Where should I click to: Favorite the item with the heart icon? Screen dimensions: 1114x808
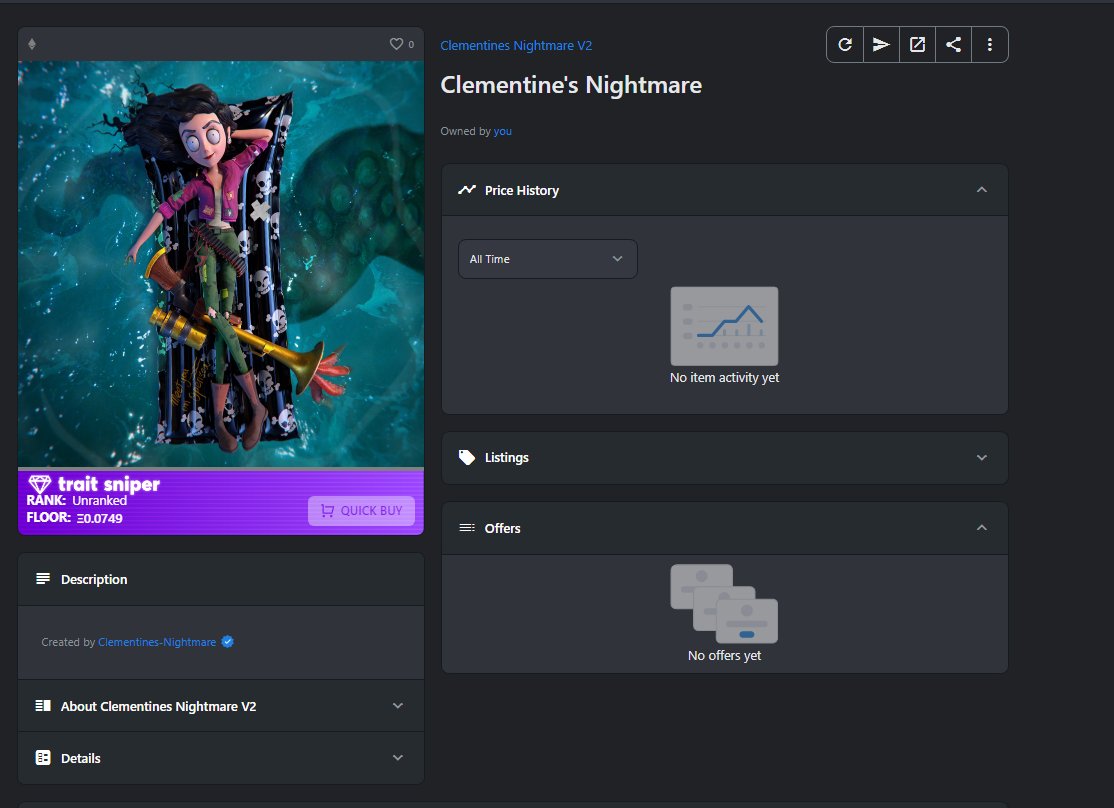point(396,44)
